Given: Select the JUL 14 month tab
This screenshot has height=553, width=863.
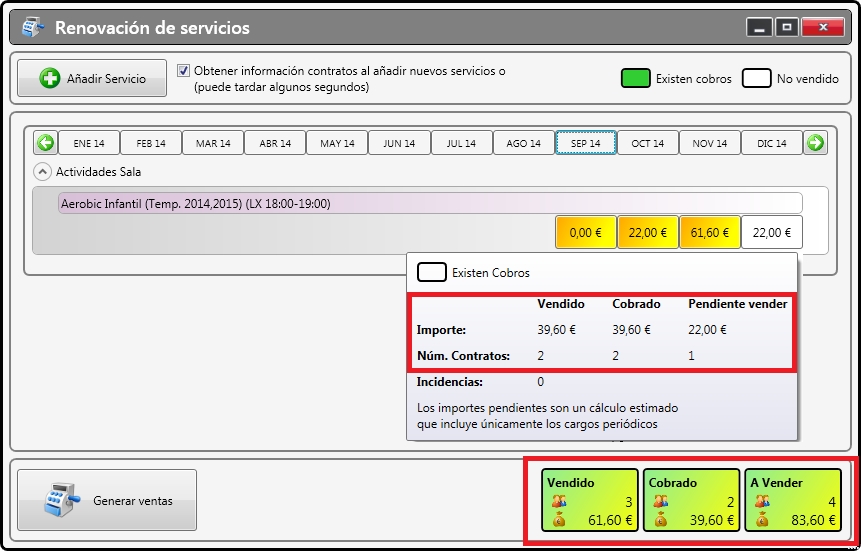Looking at the screenshot, I should tap(461, 143).
